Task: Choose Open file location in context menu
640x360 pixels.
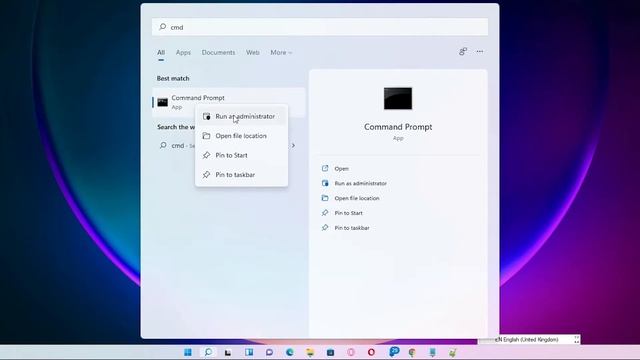Action: (241, 136)
